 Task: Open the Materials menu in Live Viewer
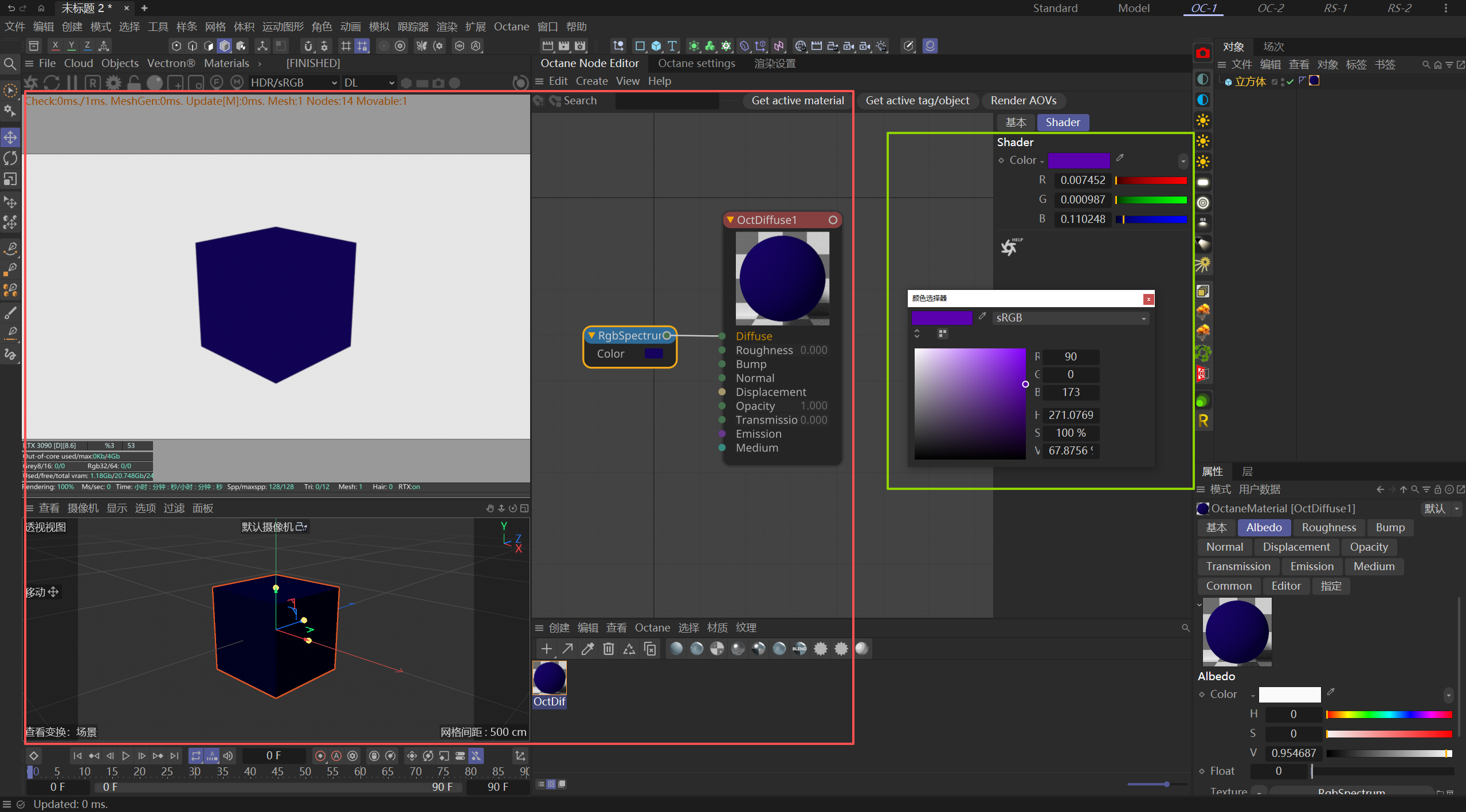tap(226, 64)
